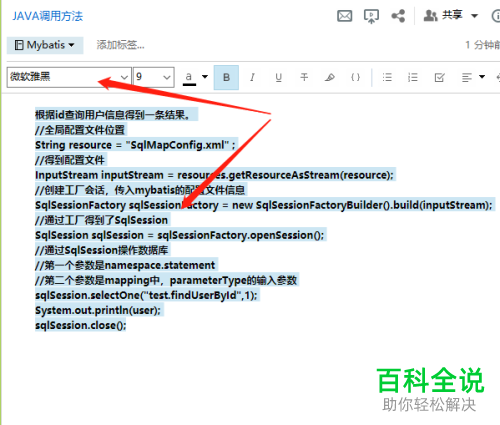The image size is (500, 425).
Task: Click the email note envelope icon
Action: (x=344, y=16)
